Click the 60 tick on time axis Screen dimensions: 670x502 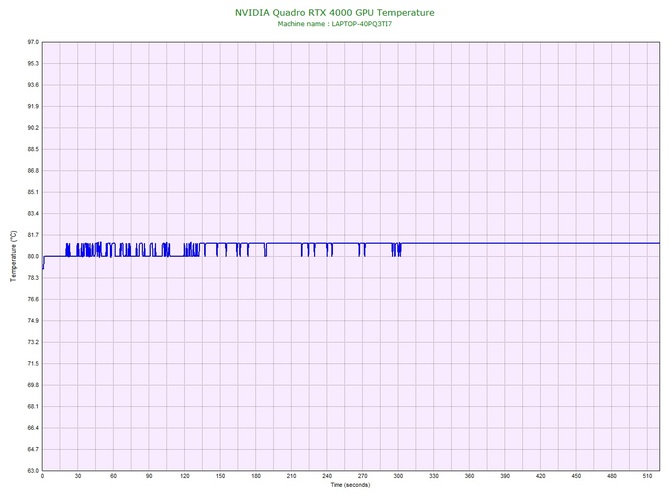click(113, 476)
